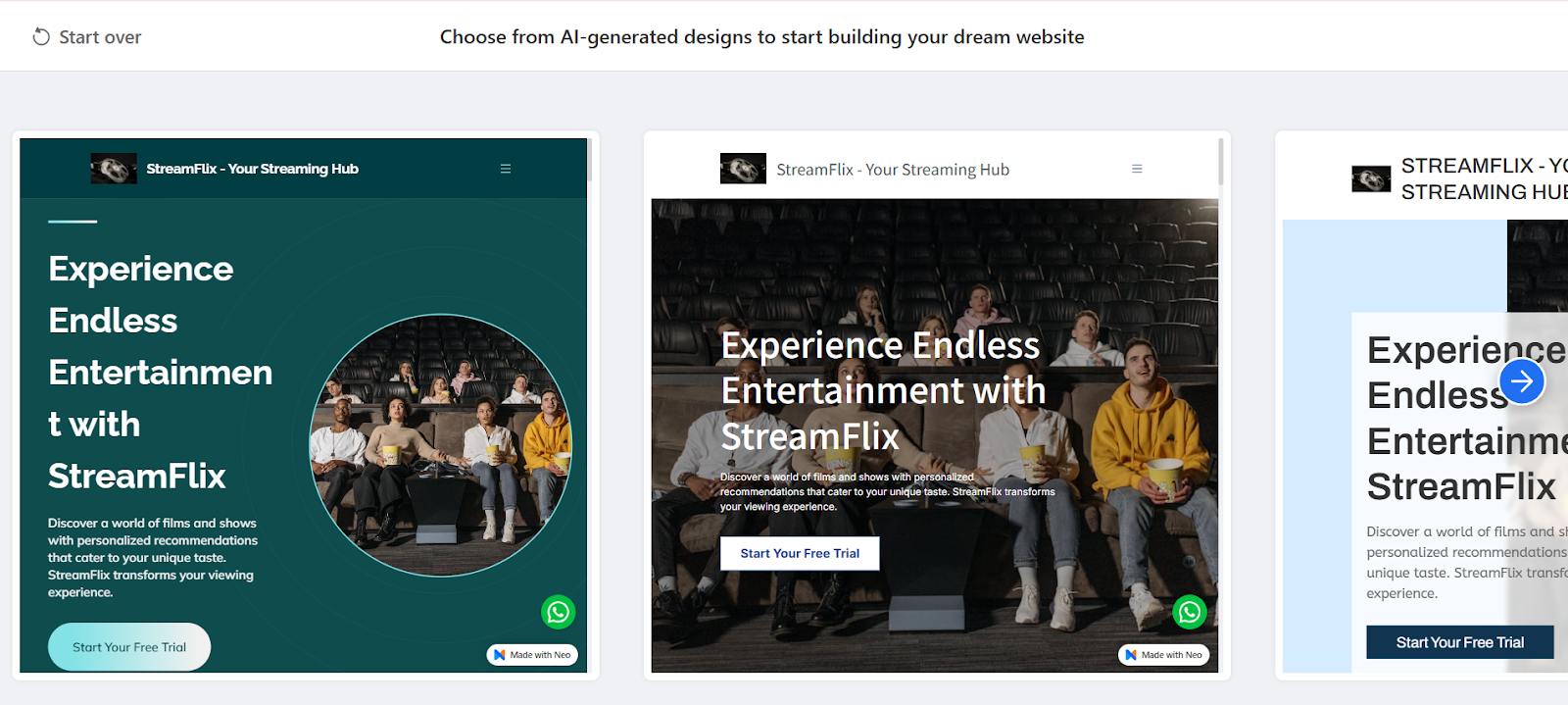Click StreamFlix title in second design header
This screenshot has height=705, width=1568.
pos(893,170)
